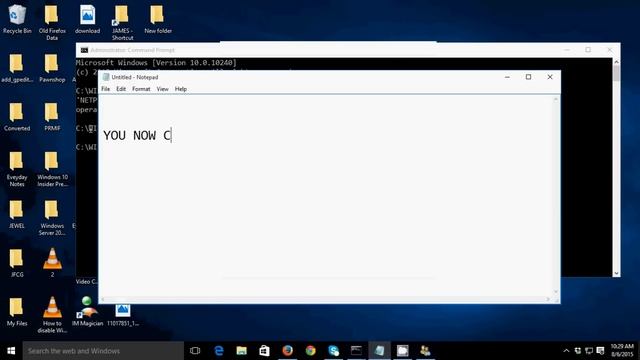The width and height of the screenshot is (640, 360).
Task: Launch Firefox from the taskbar
Action: [x=287, y=351]
